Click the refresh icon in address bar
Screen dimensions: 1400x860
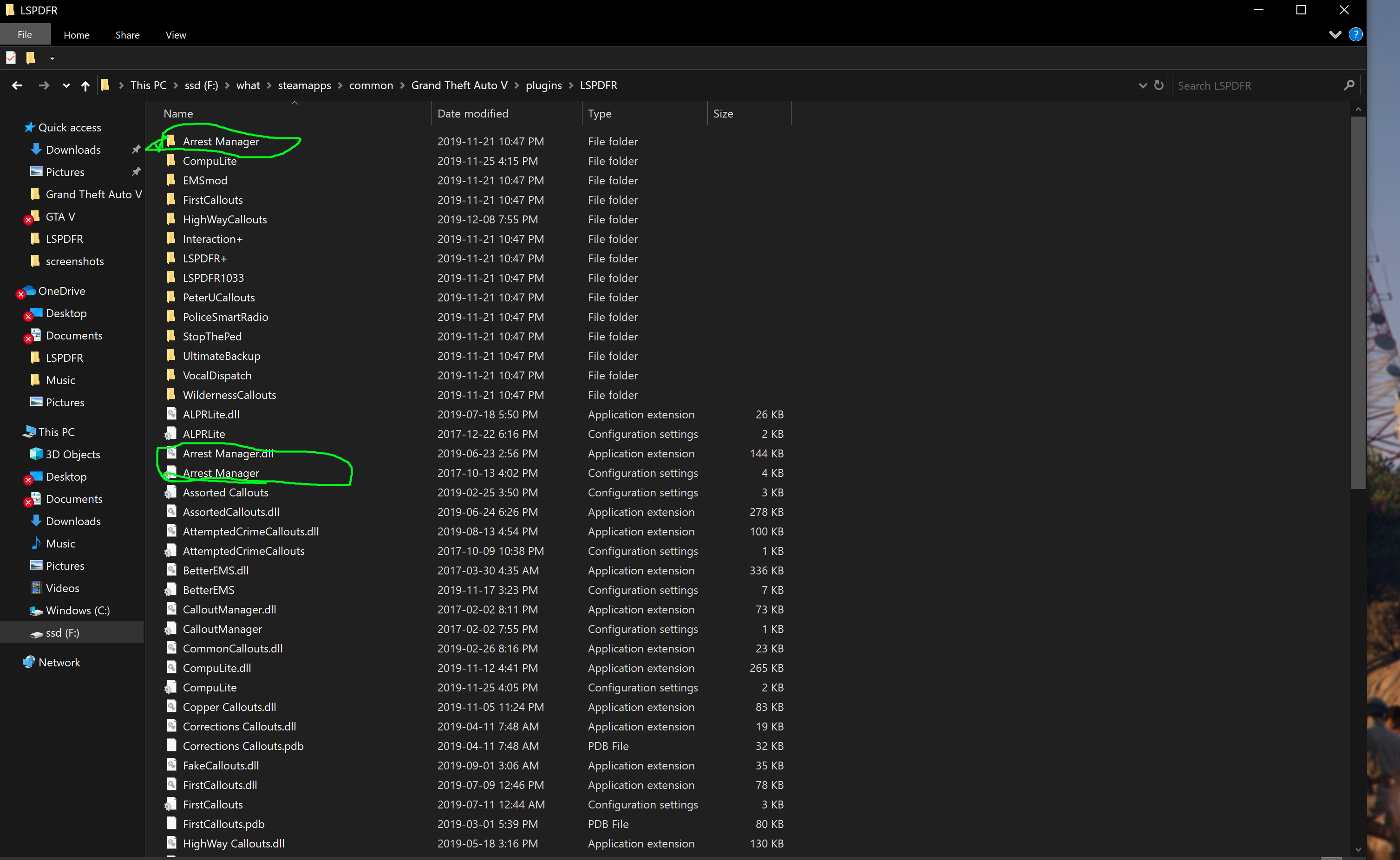[x=1159, y=85]
